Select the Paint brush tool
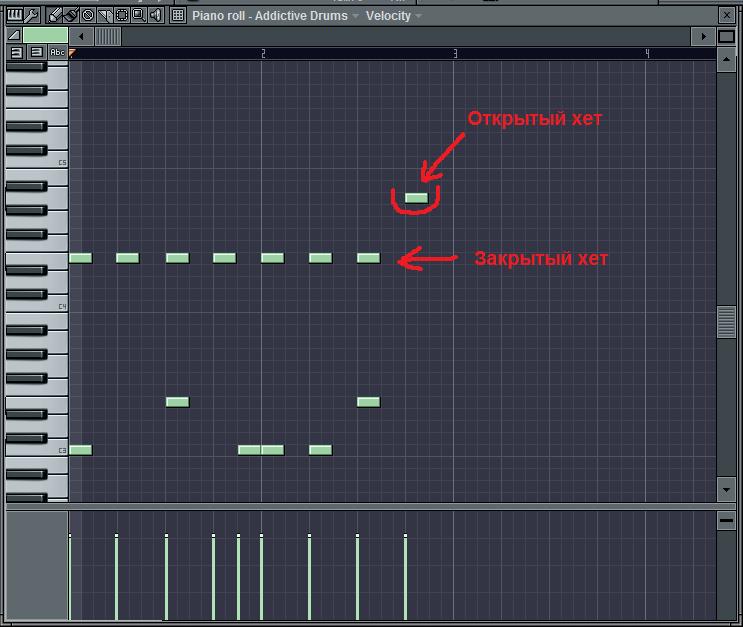Viewport: 743px width, 627px height. 71,15
